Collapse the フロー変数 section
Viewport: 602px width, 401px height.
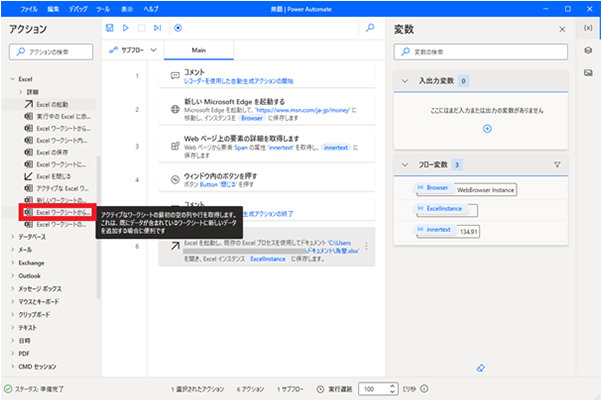click(405, 165)
